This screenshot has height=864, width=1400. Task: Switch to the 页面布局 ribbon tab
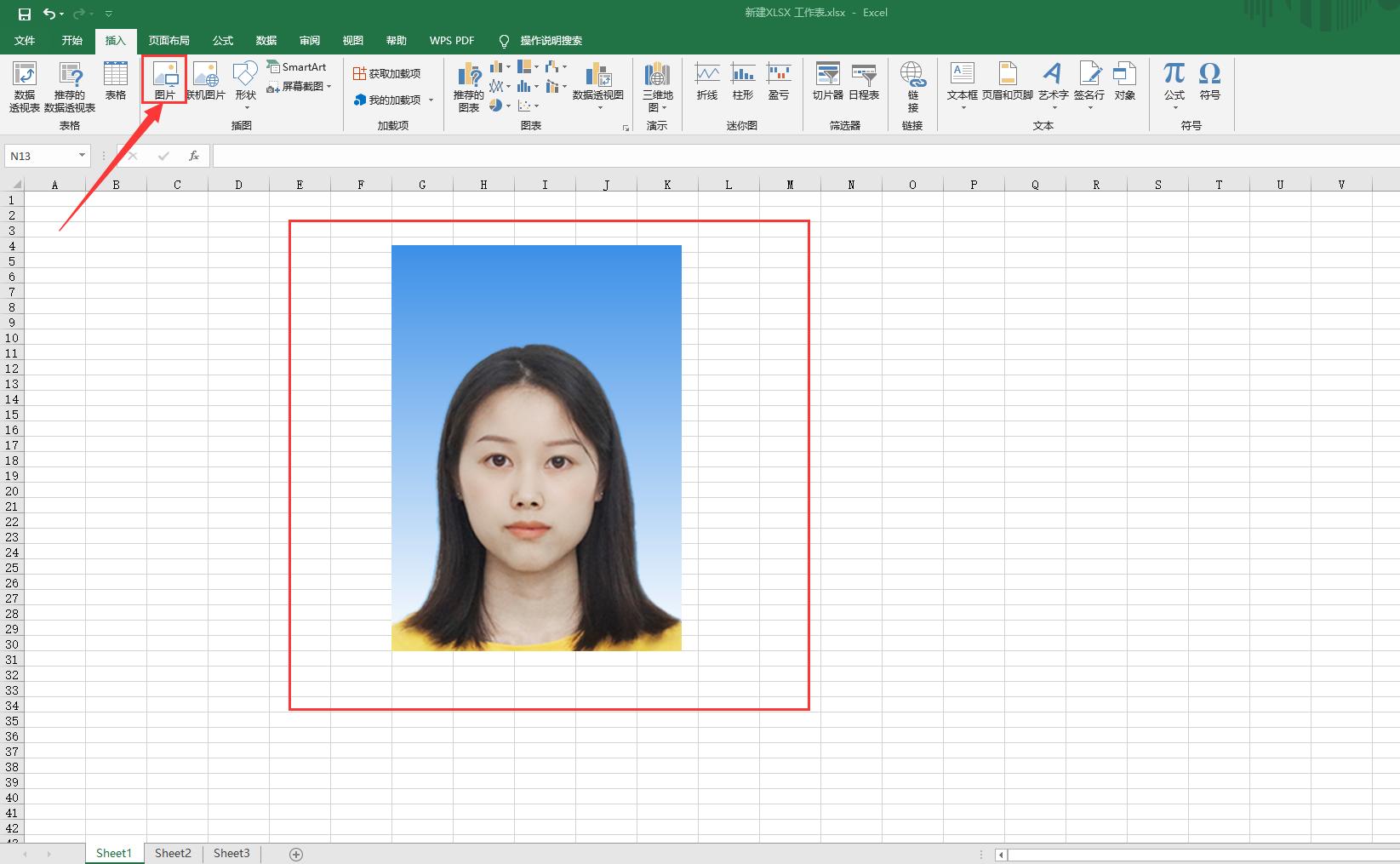click(169, 41)
